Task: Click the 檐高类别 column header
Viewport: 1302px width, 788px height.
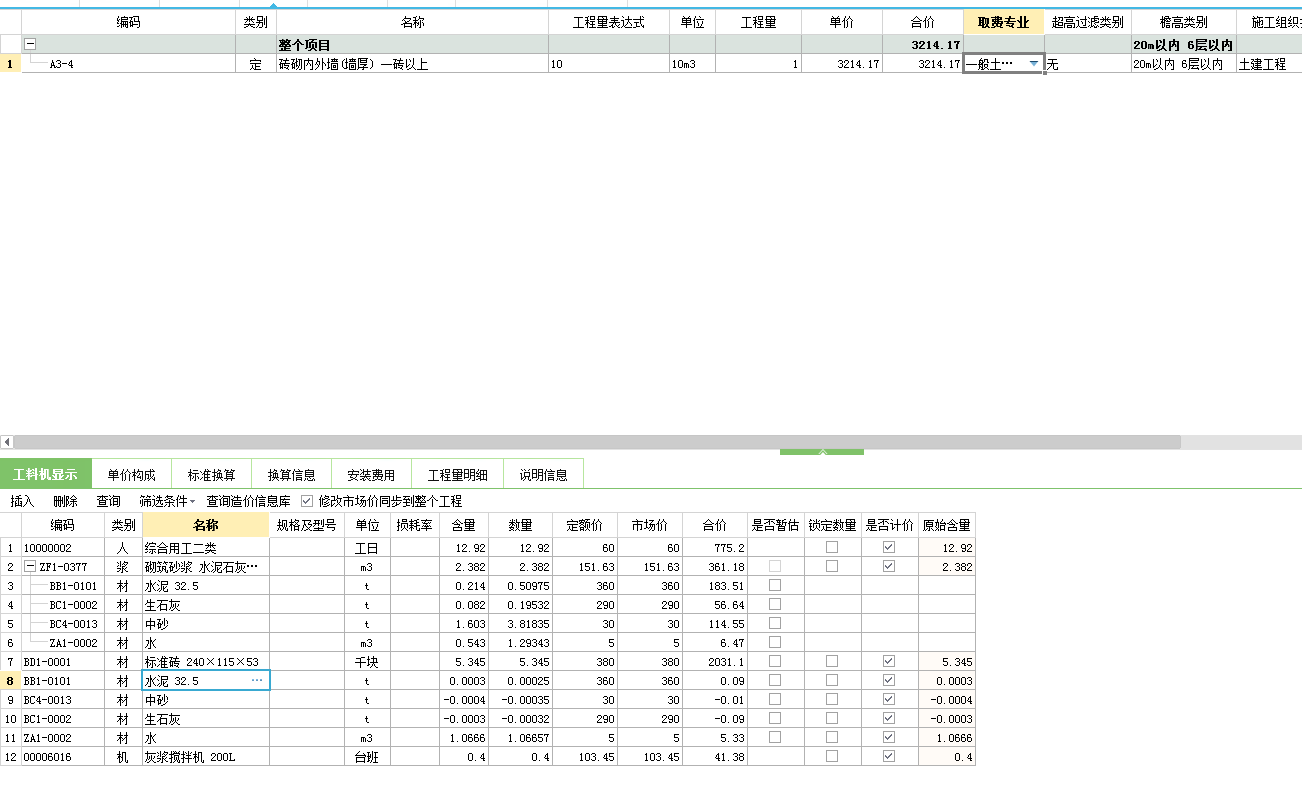Action: coord(1183,22)
